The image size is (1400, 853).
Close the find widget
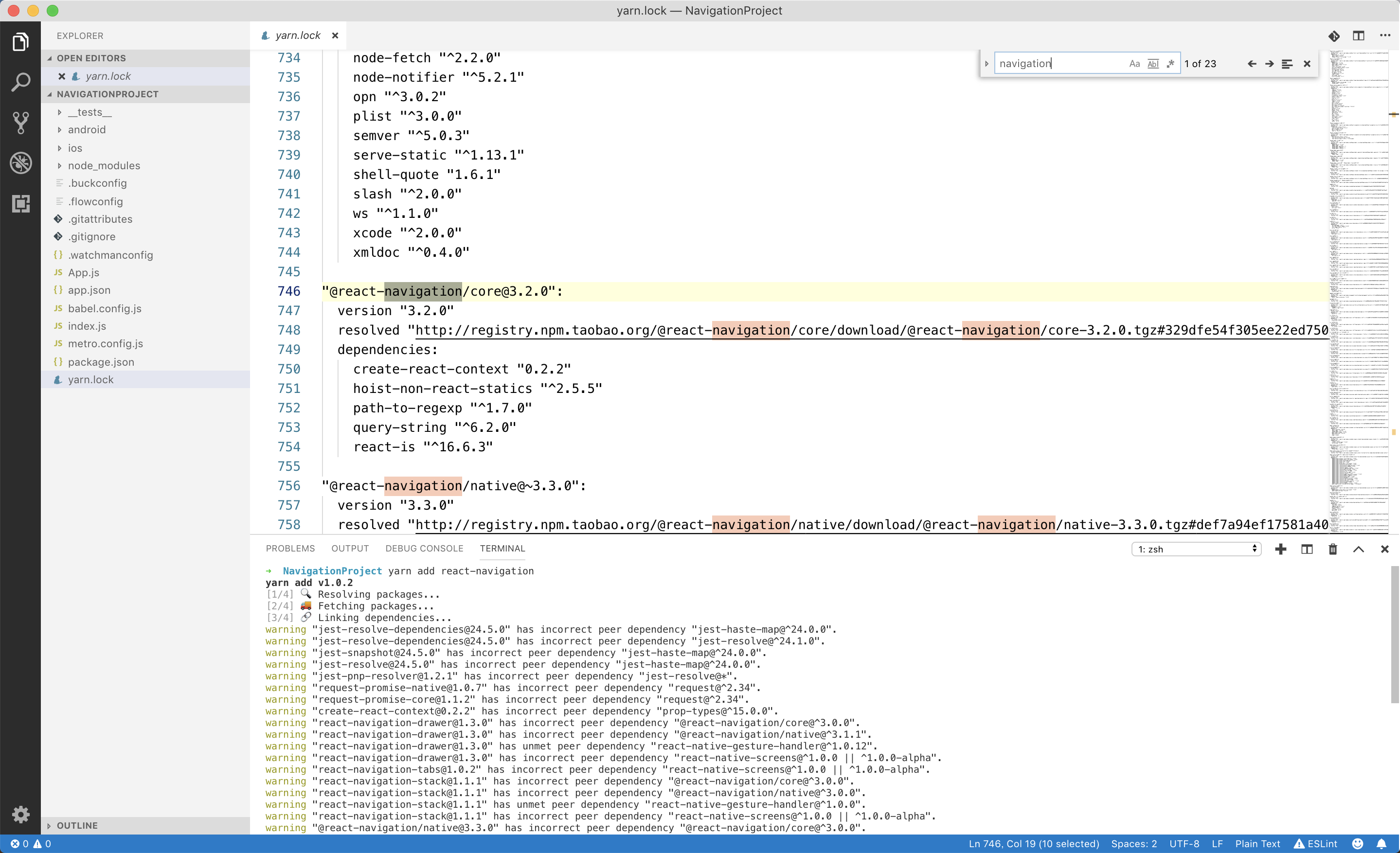pyautogui.click(x=1307, y=64)
